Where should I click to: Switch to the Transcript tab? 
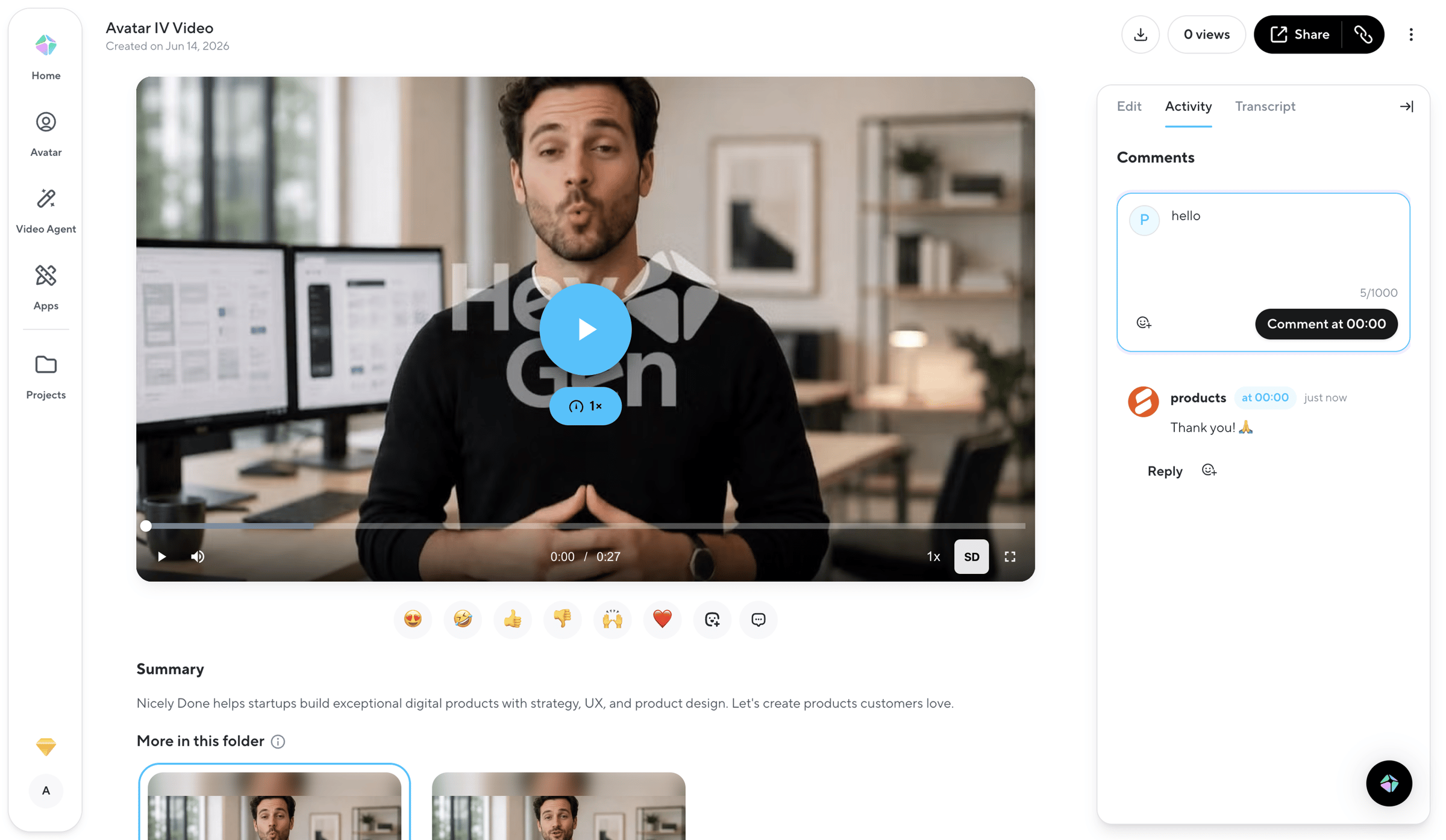click(x=1265, y=107)
